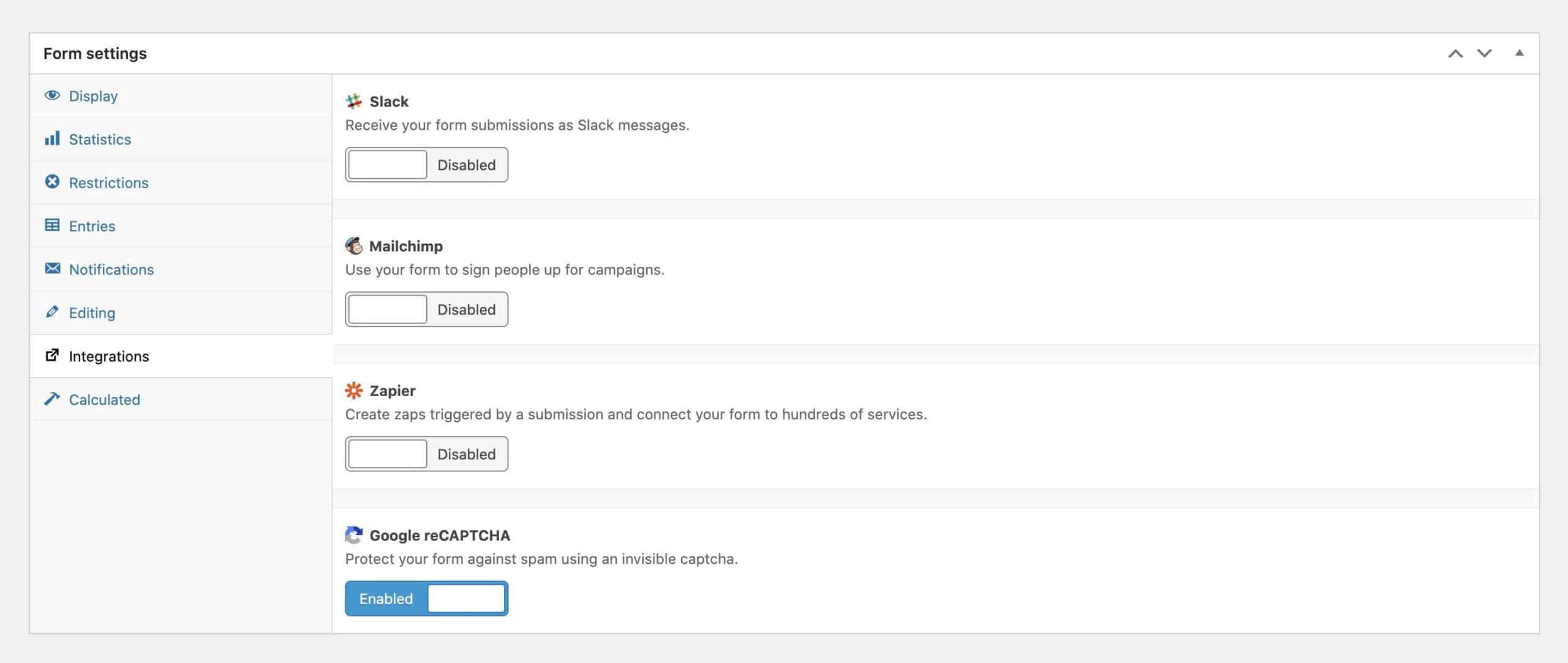This screenshot has width=1568, height=663.
Task: Click the Google reCAPTCHA heading text
Action: pos(440,536)
